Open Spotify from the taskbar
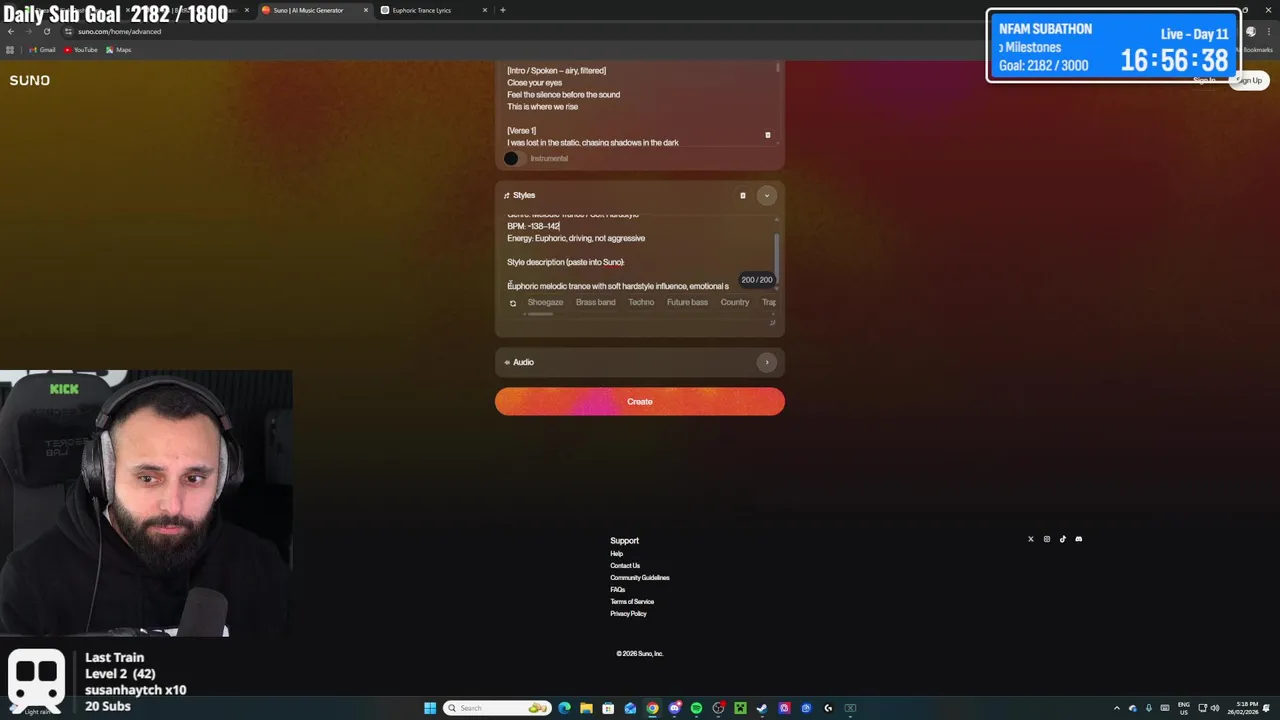This screenshot has height=720, width=1280. (696, 708)
